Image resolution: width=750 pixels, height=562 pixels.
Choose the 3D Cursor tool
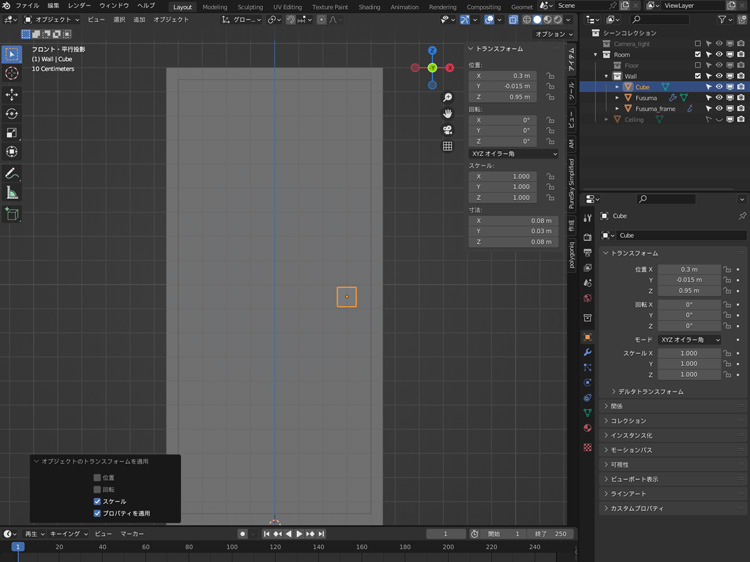[x=12, y=73]
